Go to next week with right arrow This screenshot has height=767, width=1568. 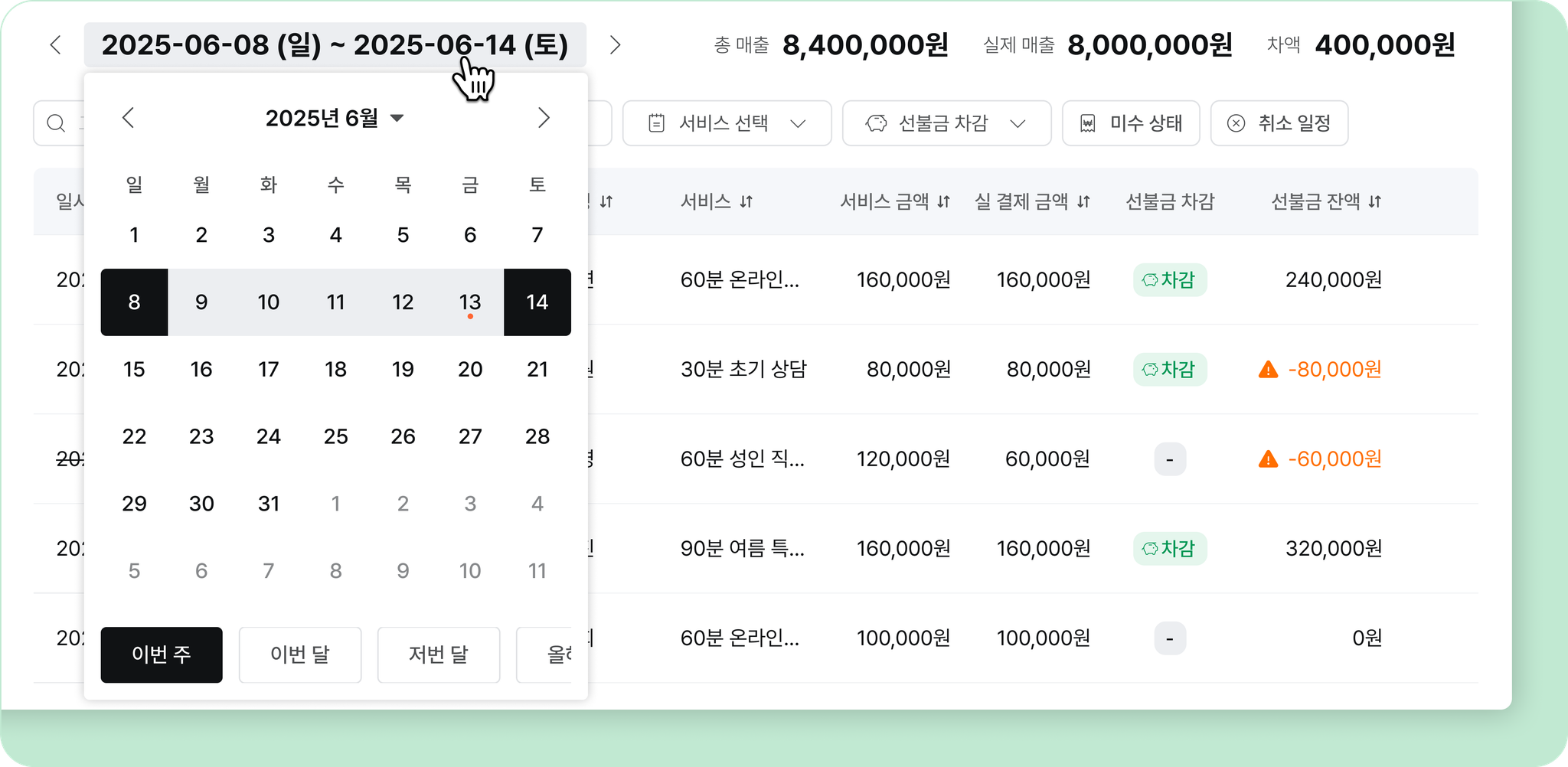(615, 45)
